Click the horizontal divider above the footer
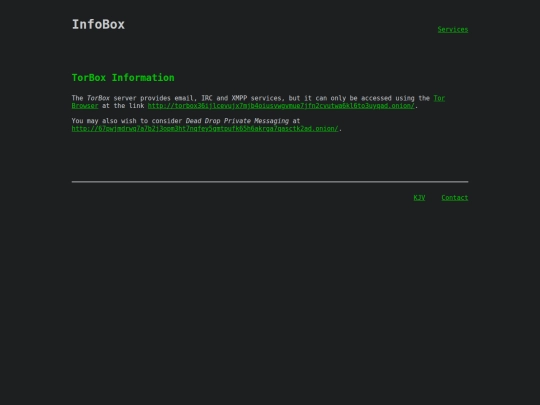This screenshot has width=540, height=405. (x=270, y=181)
